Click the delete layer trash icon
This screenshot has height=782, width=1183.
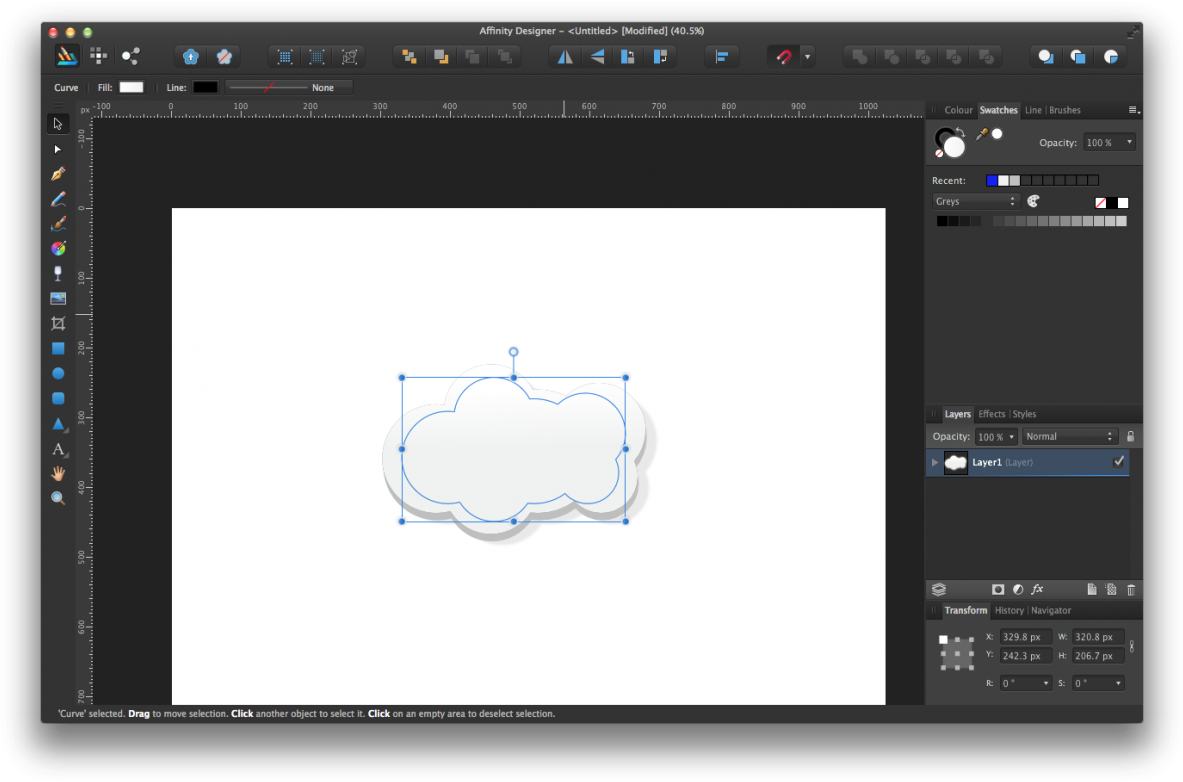(x=1131, y=589)
